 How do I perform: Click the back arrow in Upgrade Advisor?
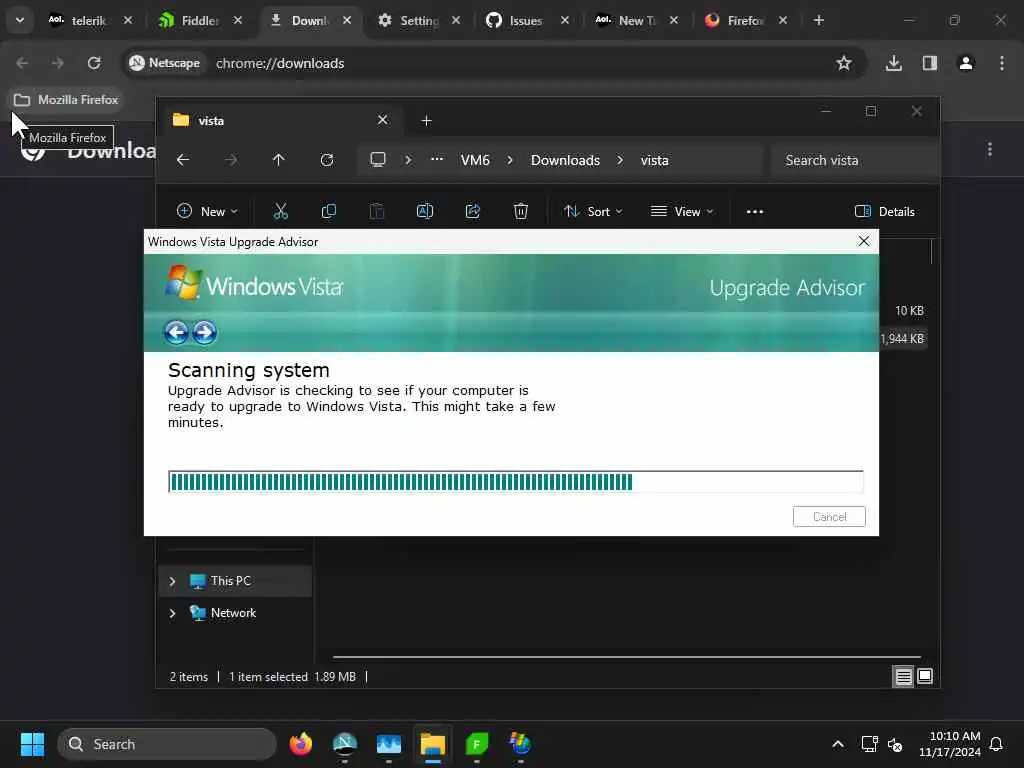point(176,332)
